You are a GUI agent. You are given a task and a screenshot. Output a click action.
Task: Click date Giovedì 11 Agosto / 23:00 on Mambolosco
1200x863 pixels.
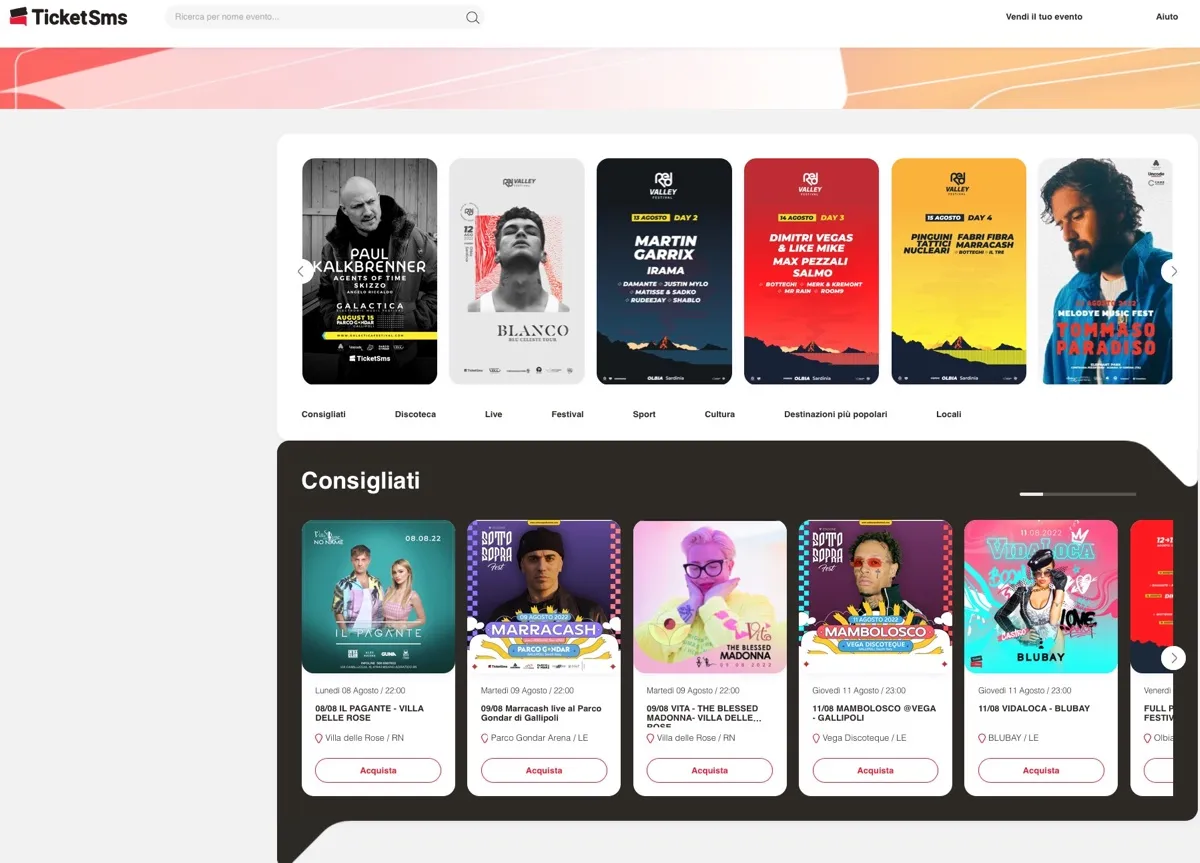point(859,691)
